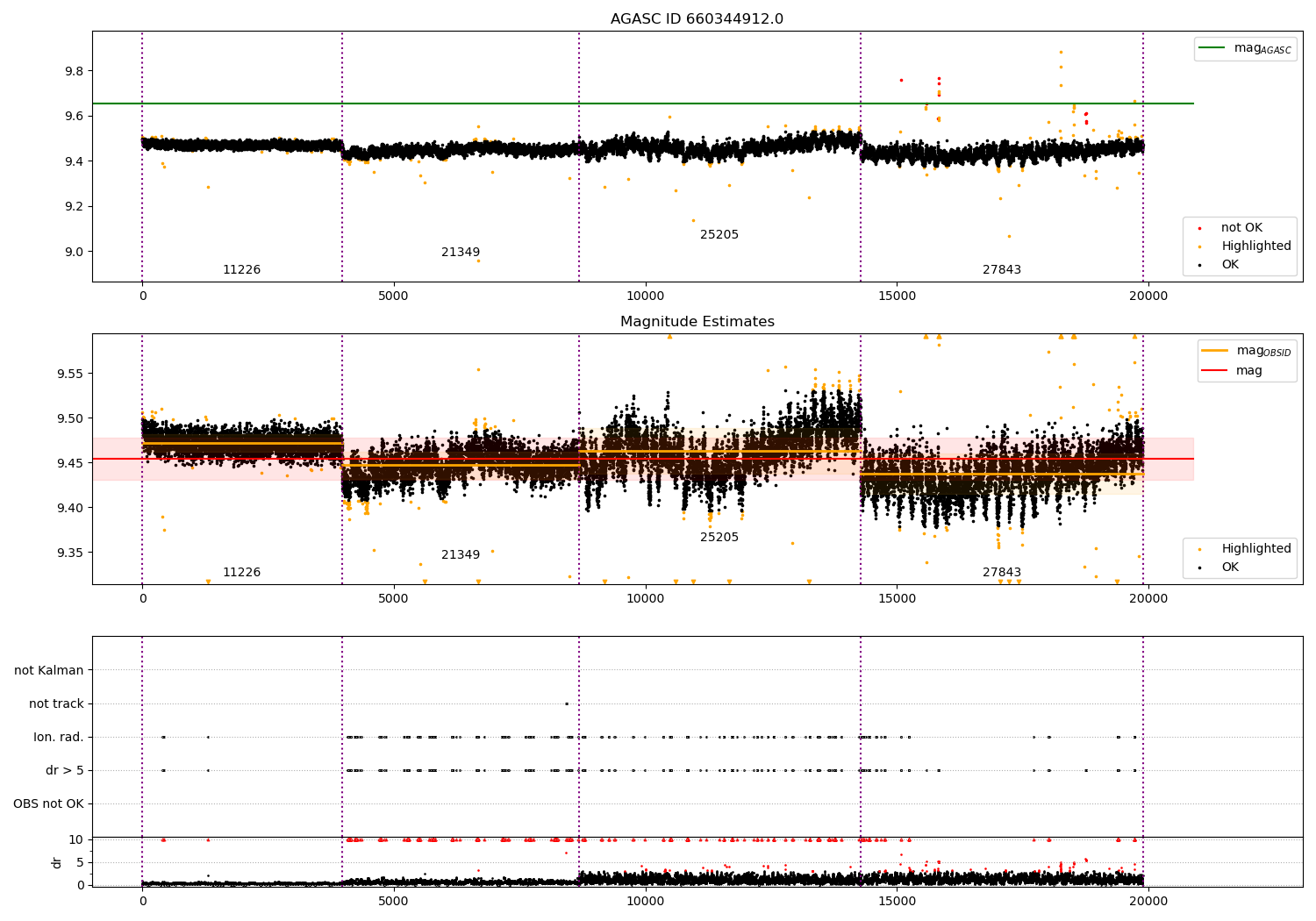Click the 9.0 y-axis tick label
Viewport: 1316px width, 921px height.
pyautogui.click(x=74, y=252)
